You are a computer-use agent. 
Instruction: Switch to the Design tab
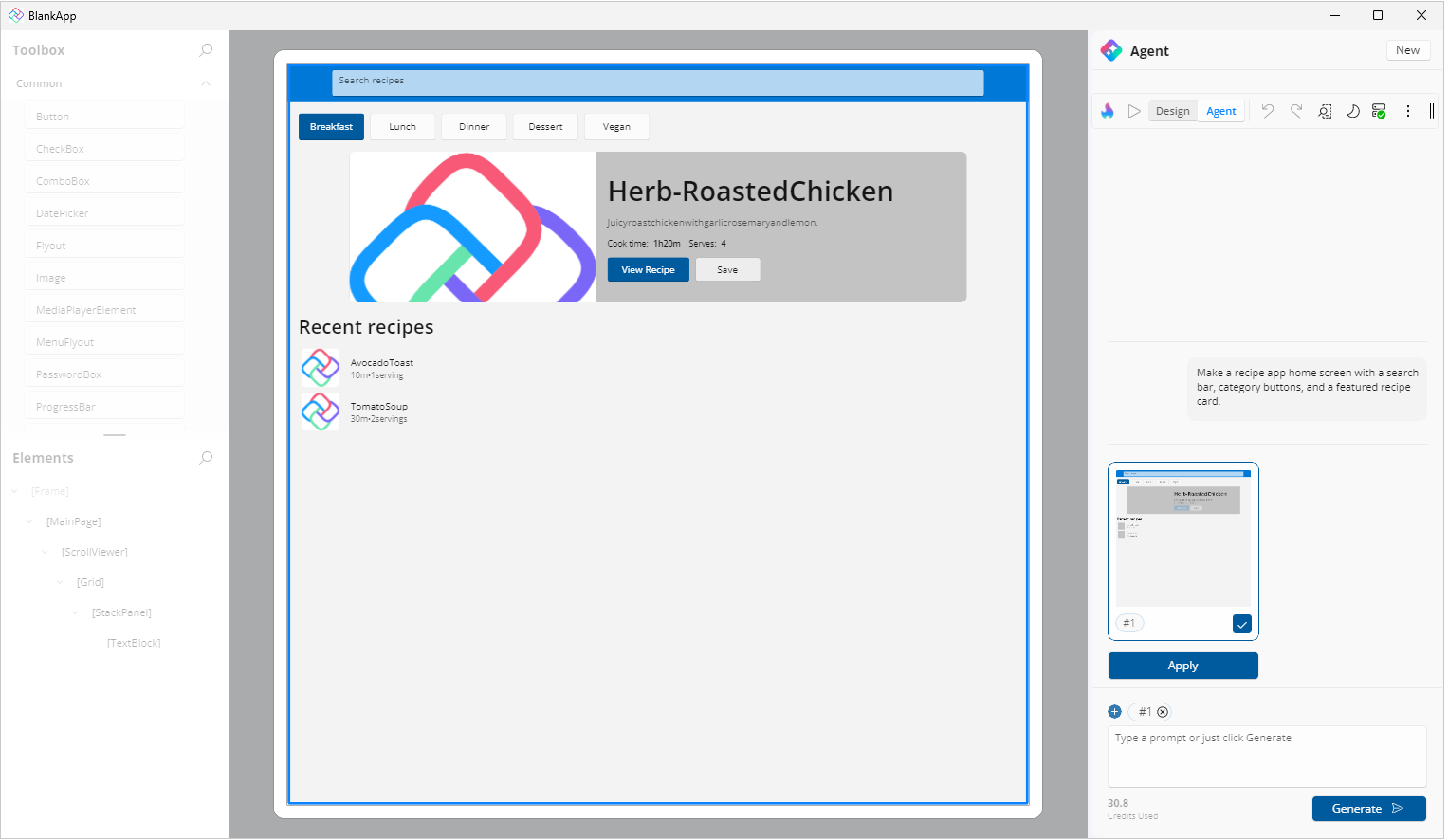coord(1172,111)
